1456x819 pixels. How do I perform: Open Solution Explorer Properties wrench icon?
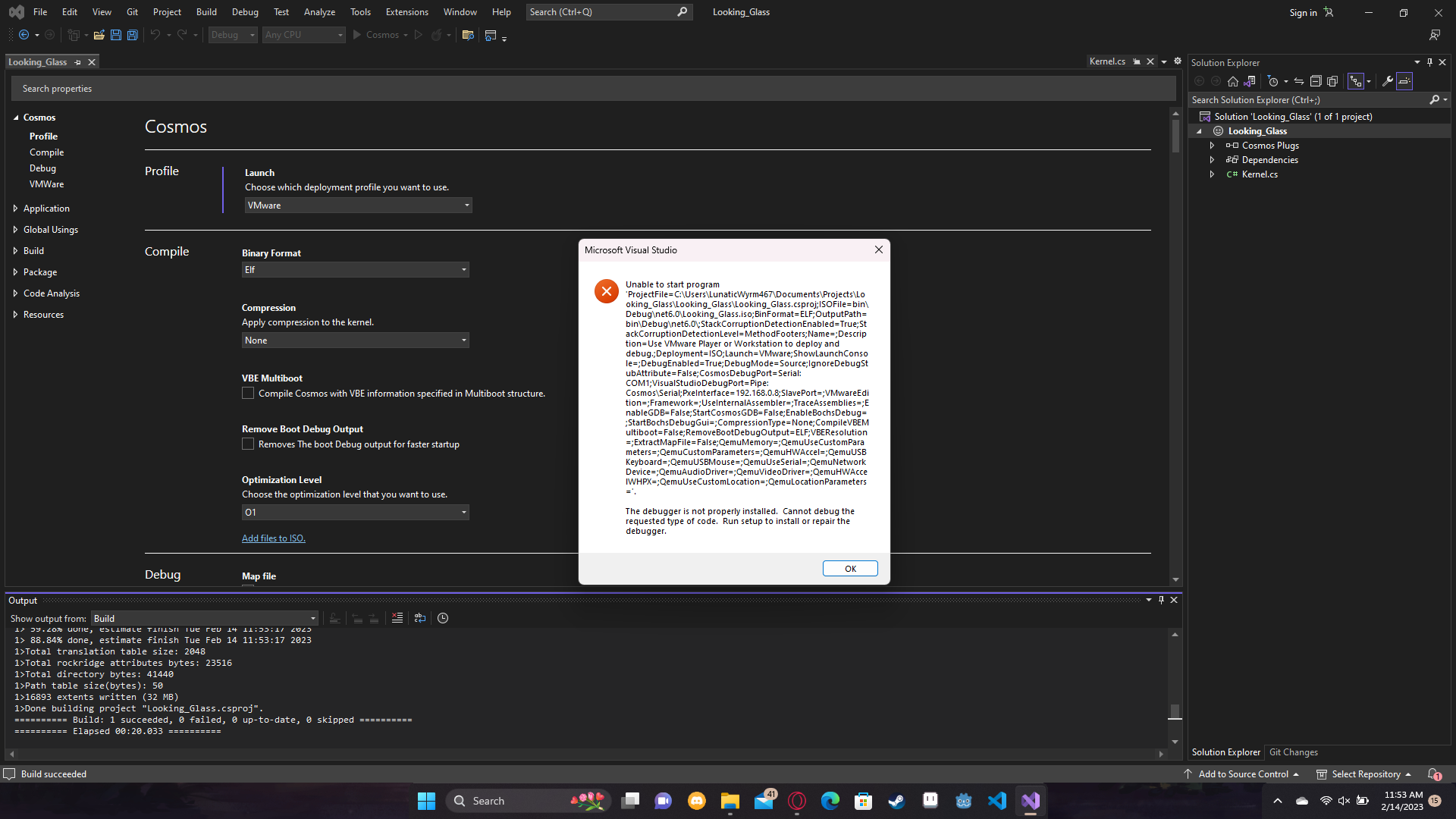pyautogui.click(x=1386, y=81)
